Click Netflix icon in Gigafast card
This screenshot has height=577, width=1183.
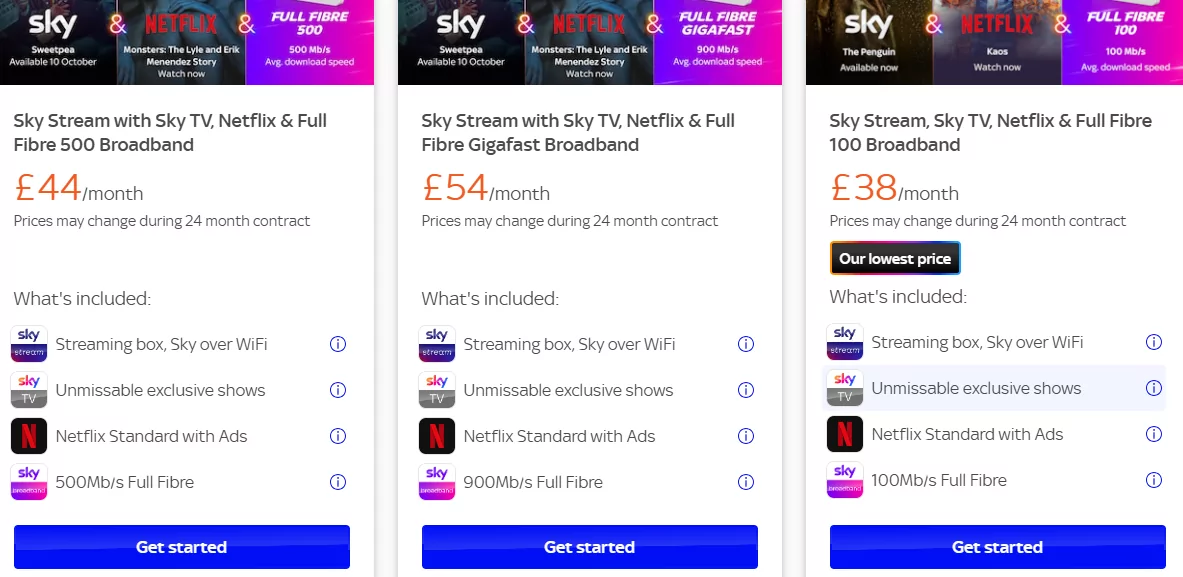pyautogui.click(x=437, y=436)
